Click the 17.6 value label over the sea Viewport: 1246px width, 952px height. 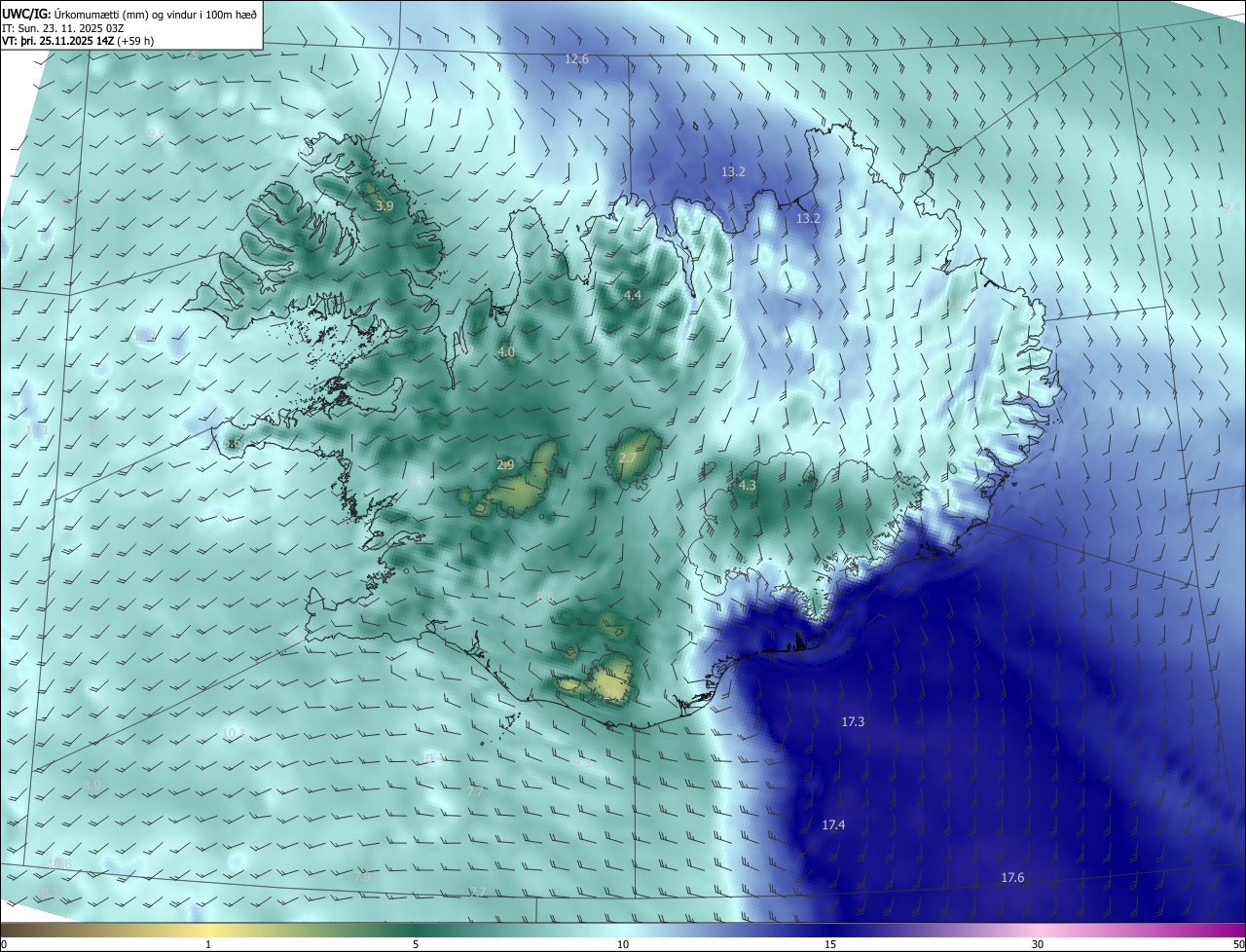point(1012,878)
